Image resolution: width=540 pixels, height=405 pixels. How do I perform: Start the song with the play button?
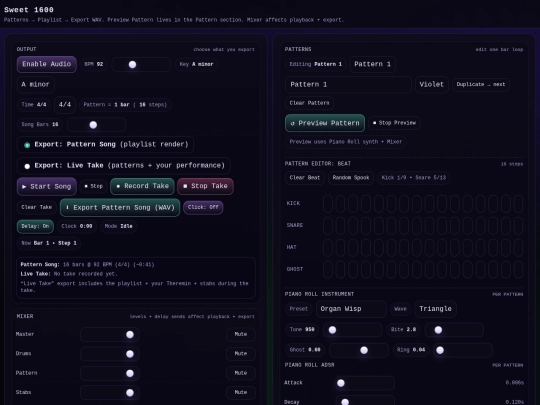[46, 186]
